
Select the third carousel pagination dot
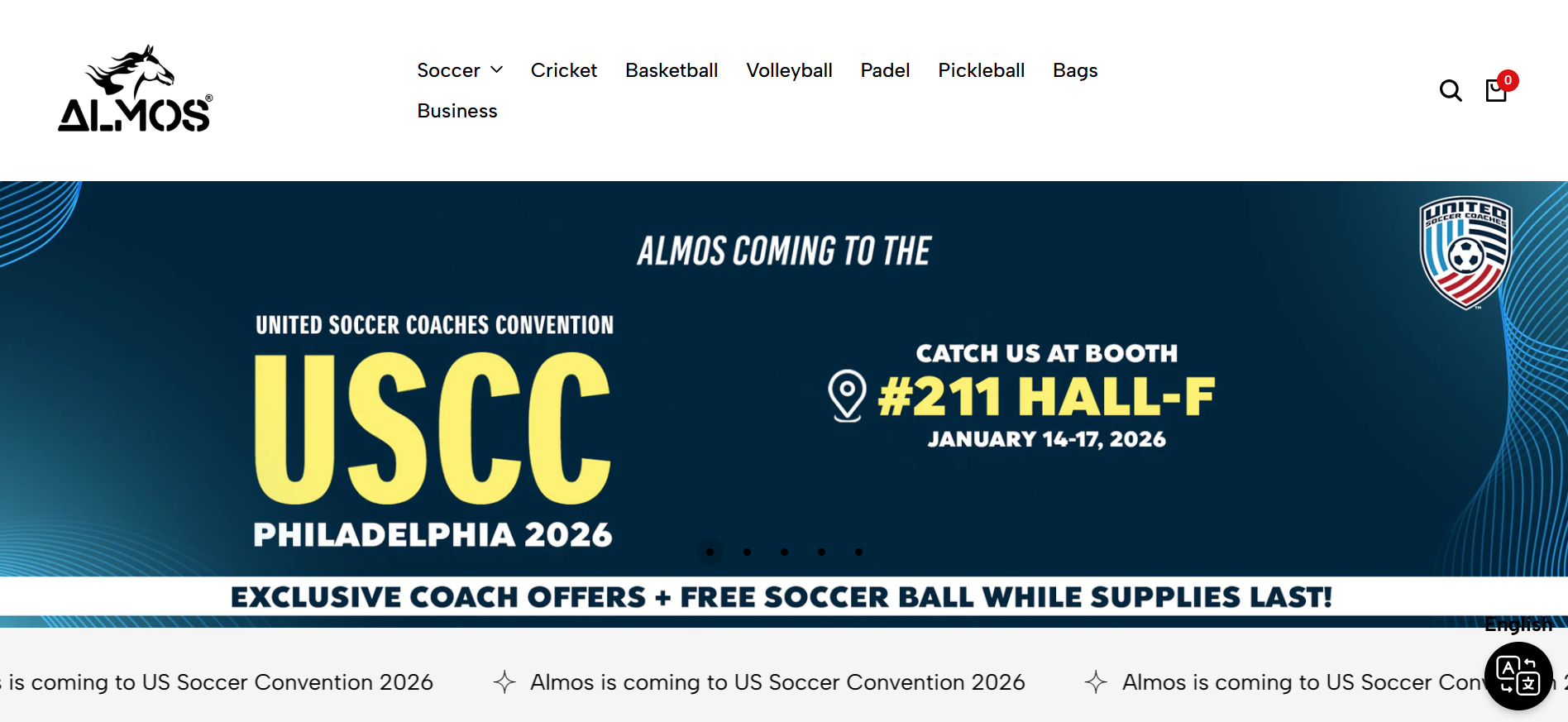pos(784,552)
